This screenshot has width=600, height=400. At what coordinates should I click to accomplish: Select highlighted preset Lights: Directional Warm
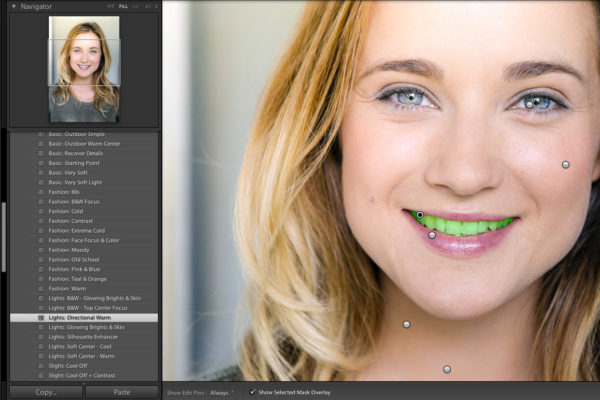click(84, 318)
